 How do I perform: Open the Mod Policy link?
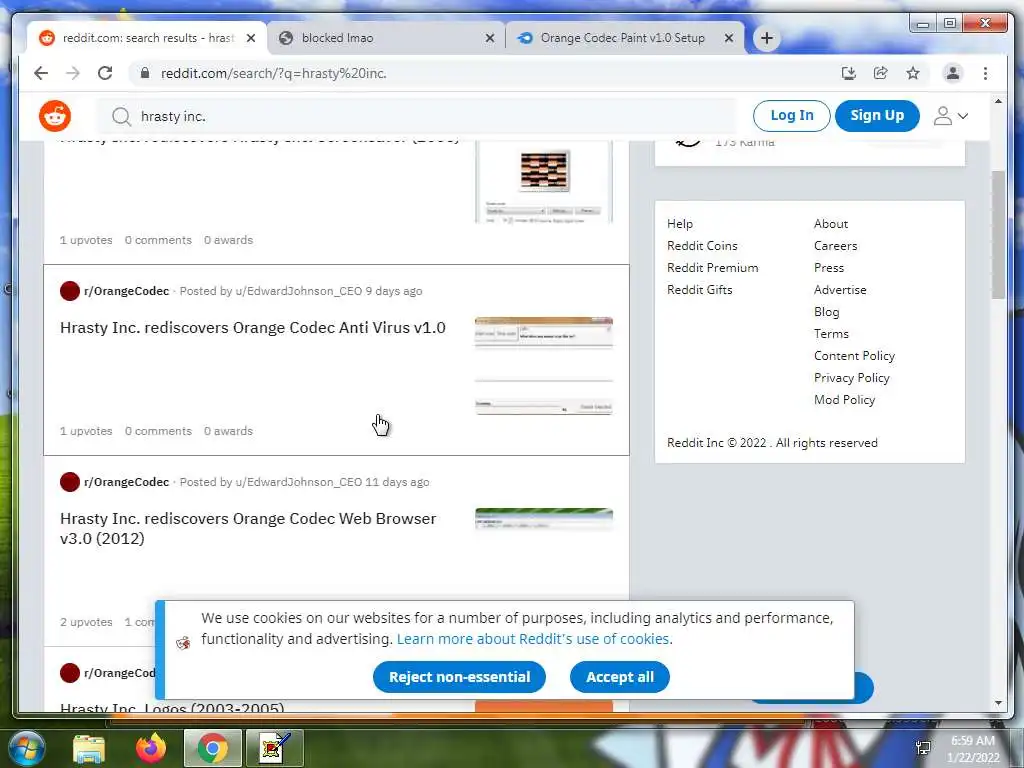coord(844,400)
